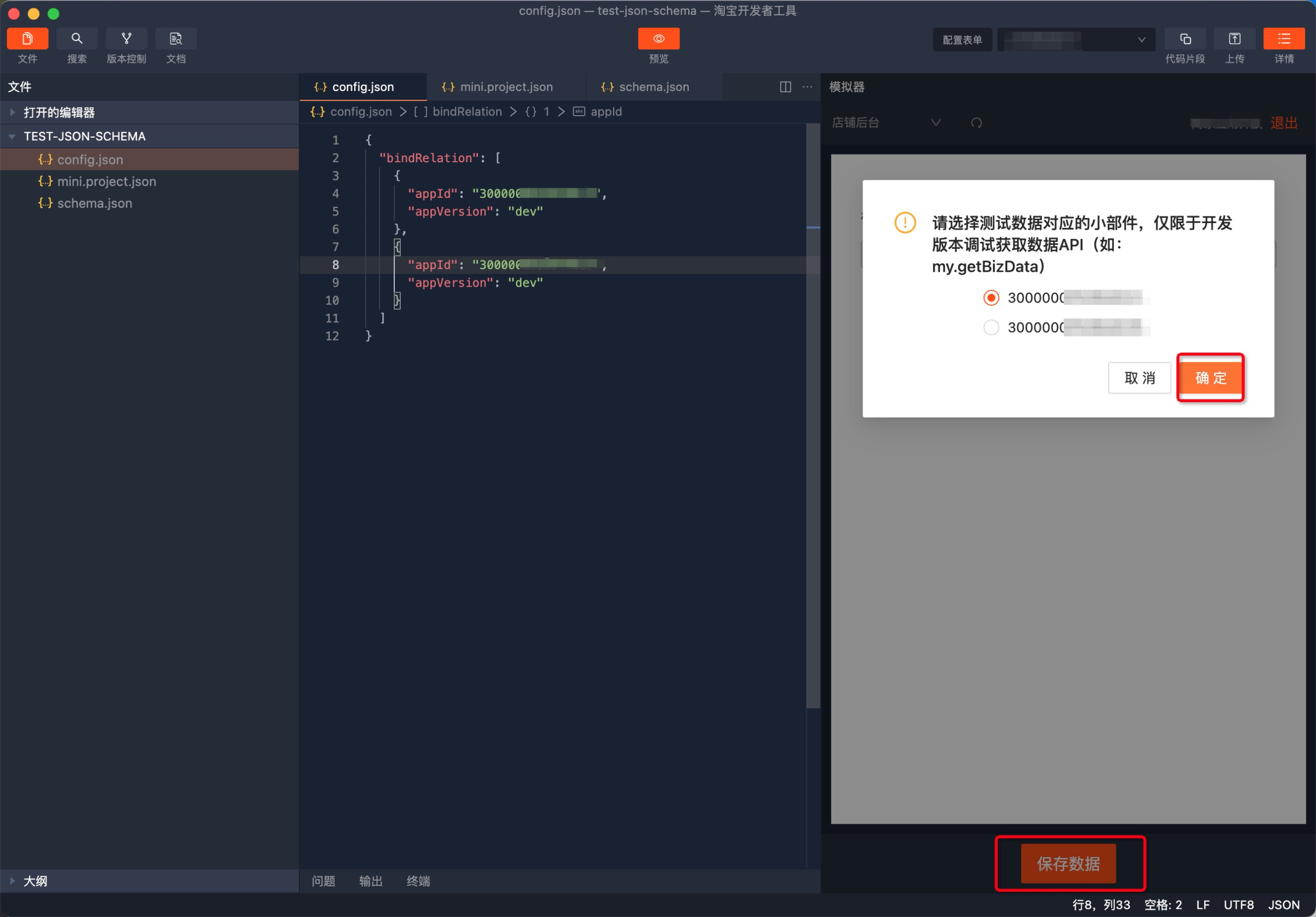Click the 保存数据 save data button
This screenshot has height=917, width=1316.
tap(1068, 863)
